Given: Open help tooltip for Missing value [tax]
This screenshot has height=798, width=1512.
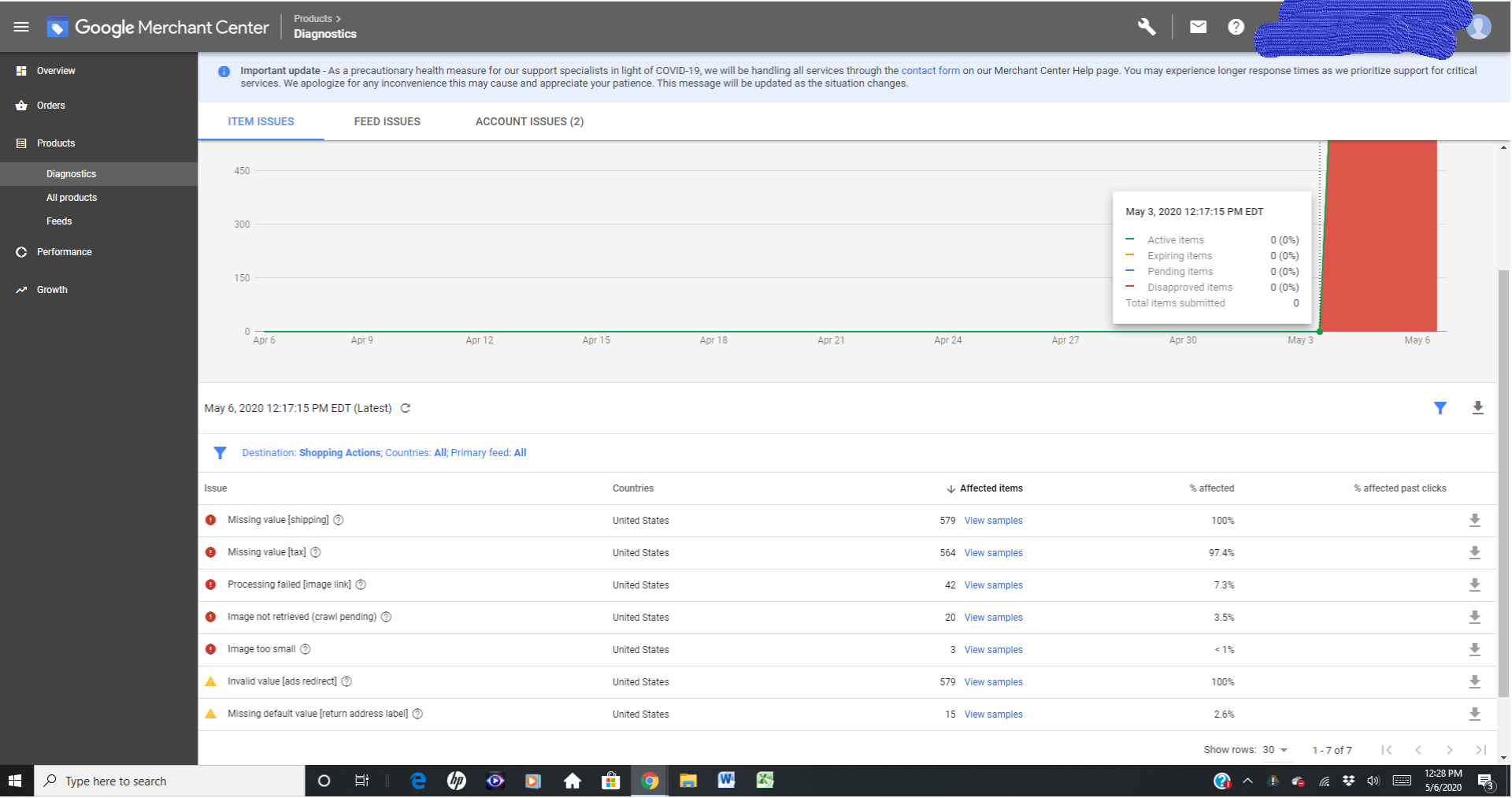Looking at the screenshot, I should tap(316, 552).
